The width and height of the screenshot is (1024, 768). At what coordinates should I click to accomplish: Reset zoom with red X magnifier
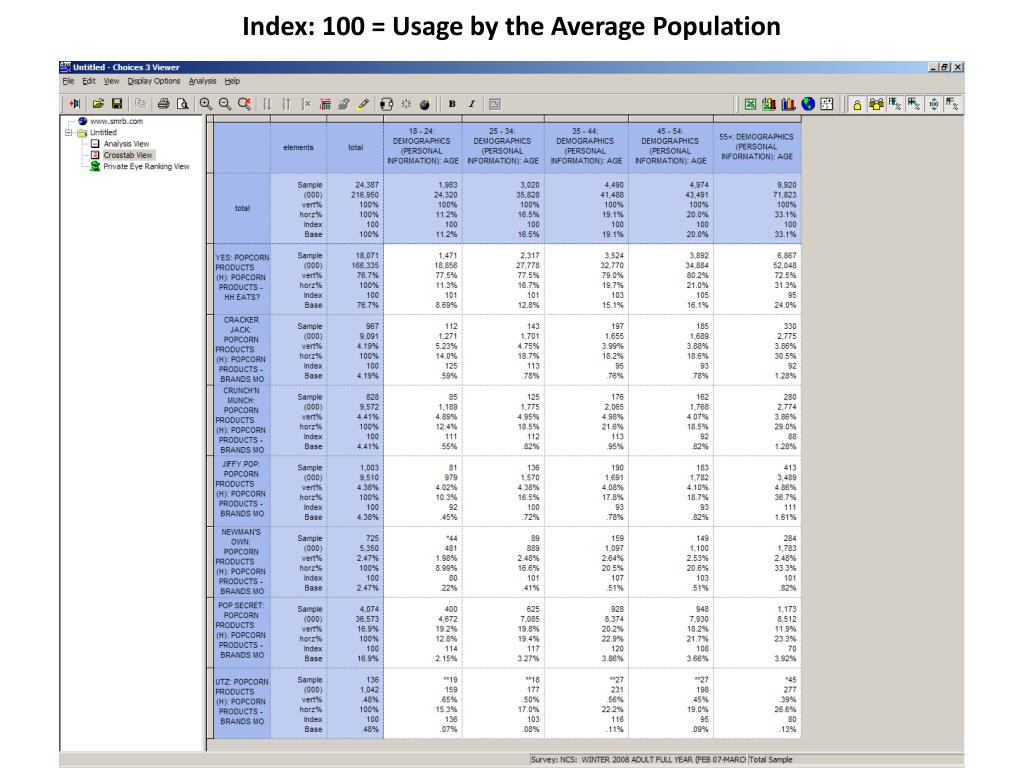pyautogui.click(x=244, y=104)
